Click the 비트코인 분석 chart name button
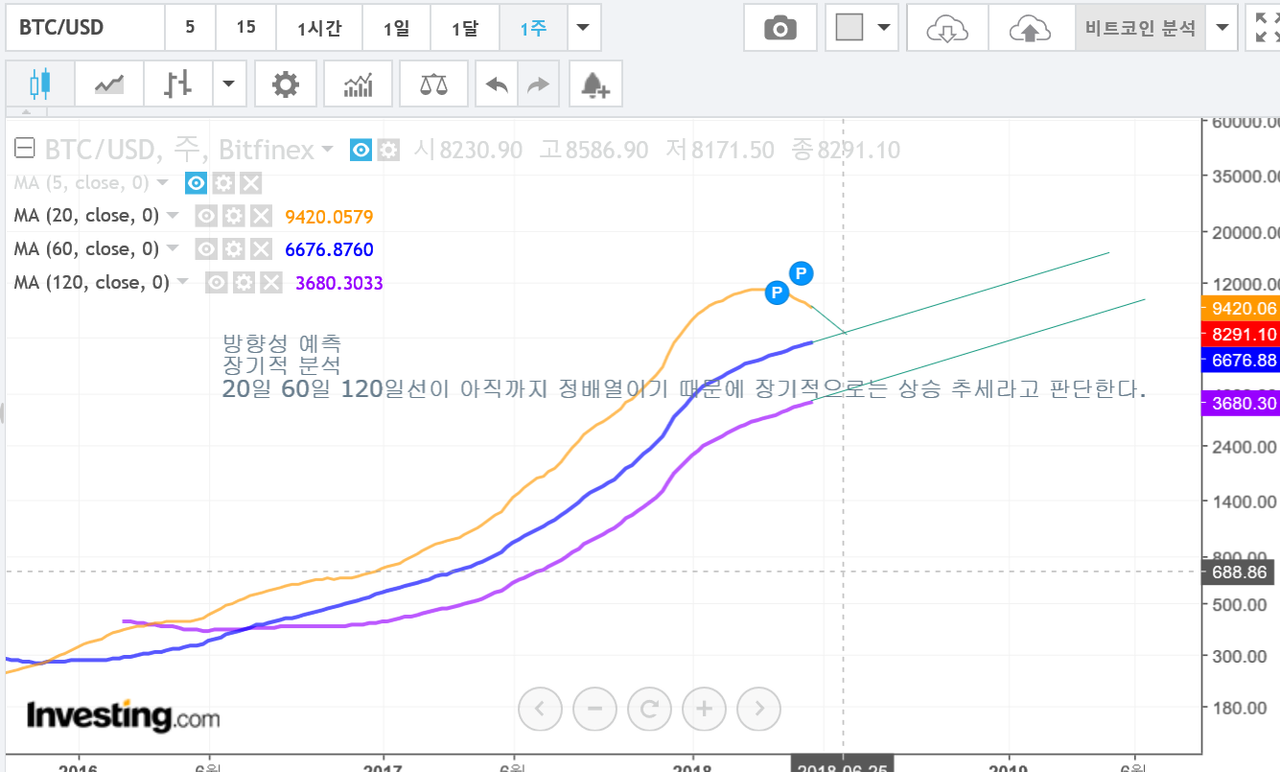This screenshot has height=772, width=1280. tap(1140, 28)
